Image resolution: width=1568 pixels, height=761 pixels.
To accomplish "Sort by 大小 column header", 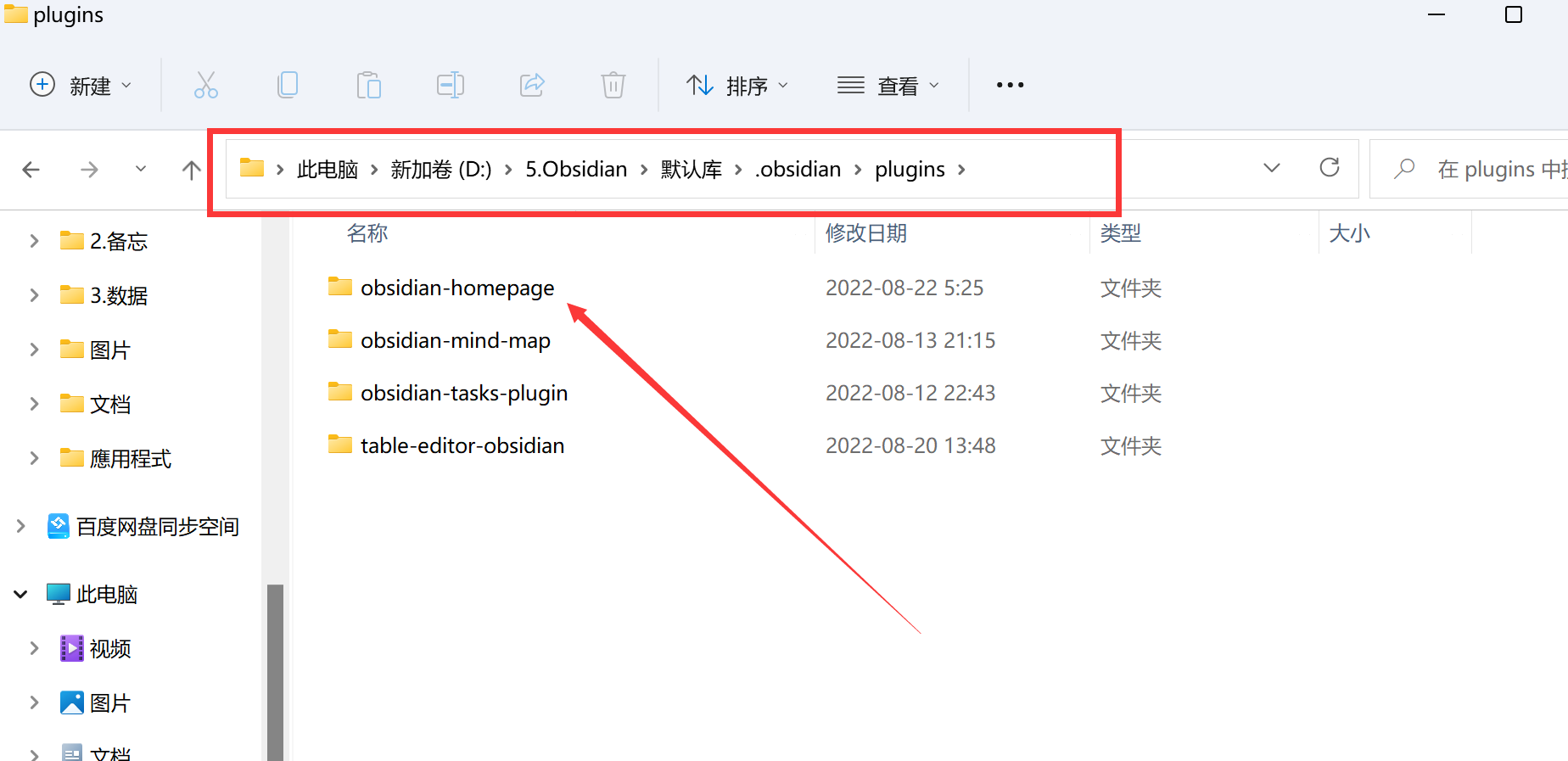I will click(x=1349, y=233).
